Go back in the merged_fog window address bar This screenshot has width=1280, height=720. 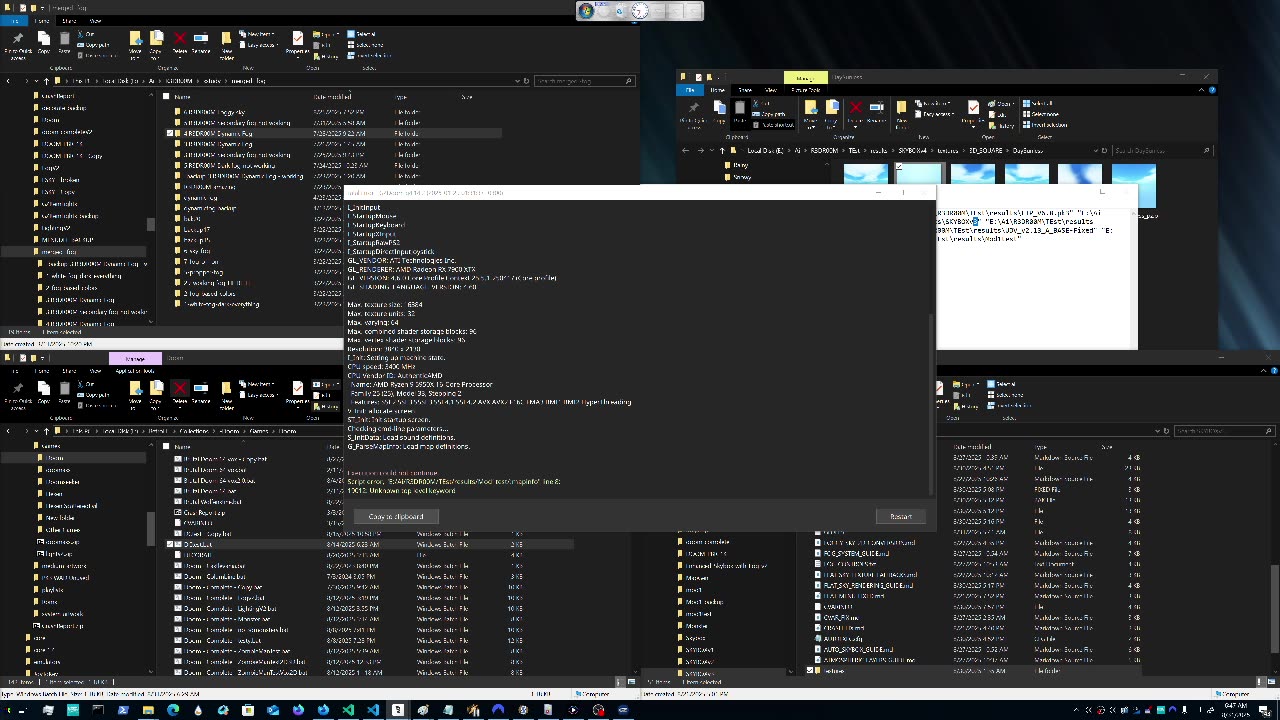[x=8, y=81]
